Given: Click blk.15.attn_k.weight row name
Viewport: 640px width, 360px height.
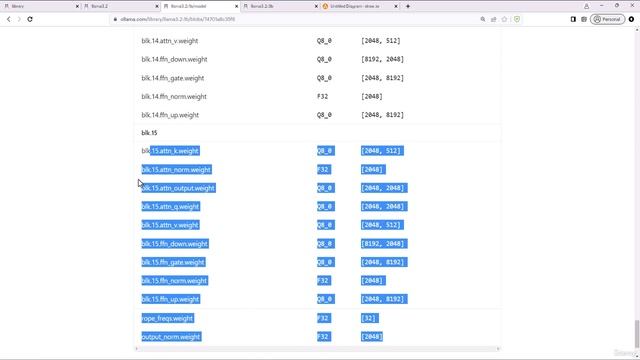Looking at the screenshot, I should (170, 151).
